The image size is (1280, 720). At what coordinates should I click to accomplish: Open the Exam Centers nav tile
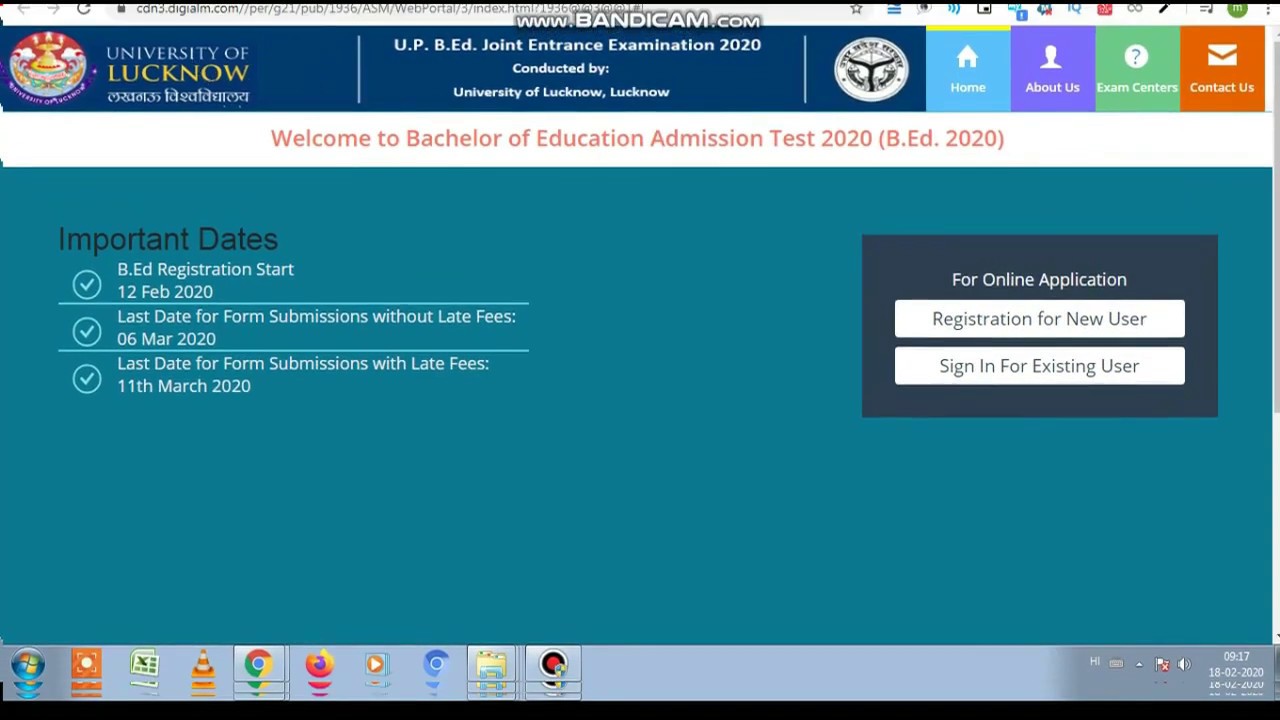tap(1137, 69)
